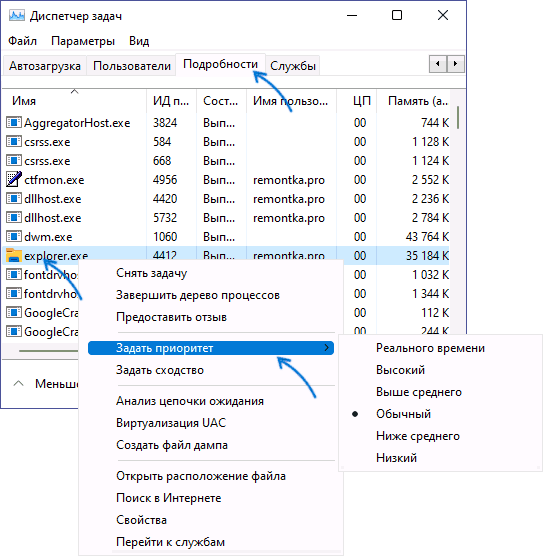Screen dimensions: 543x556
Task: Choose Открыть расположение файла
Action: click(201, 476)
